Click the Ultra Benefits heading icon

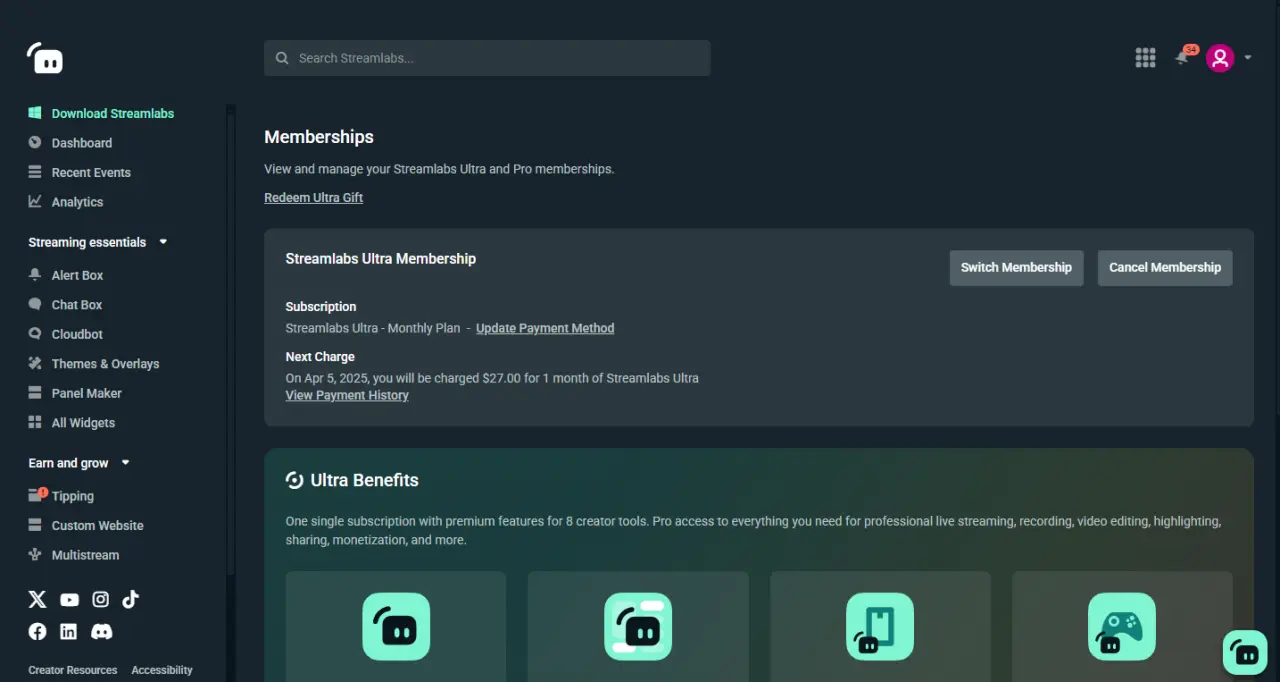294,480
